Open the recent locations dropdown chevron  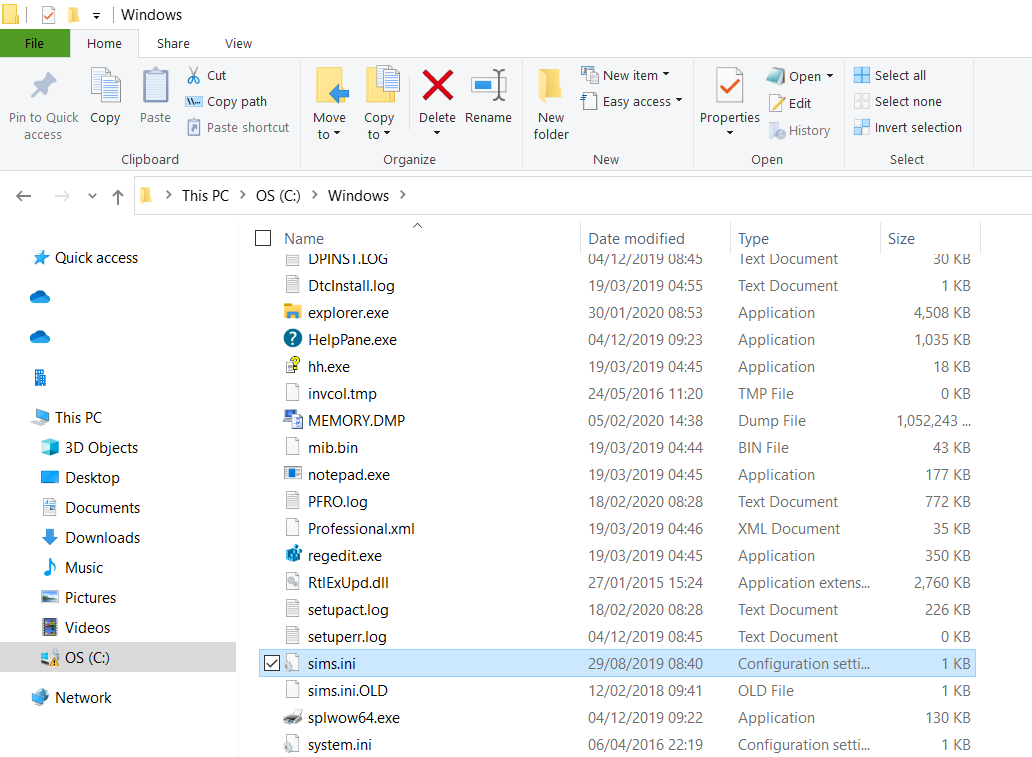(x=92, y=196)
